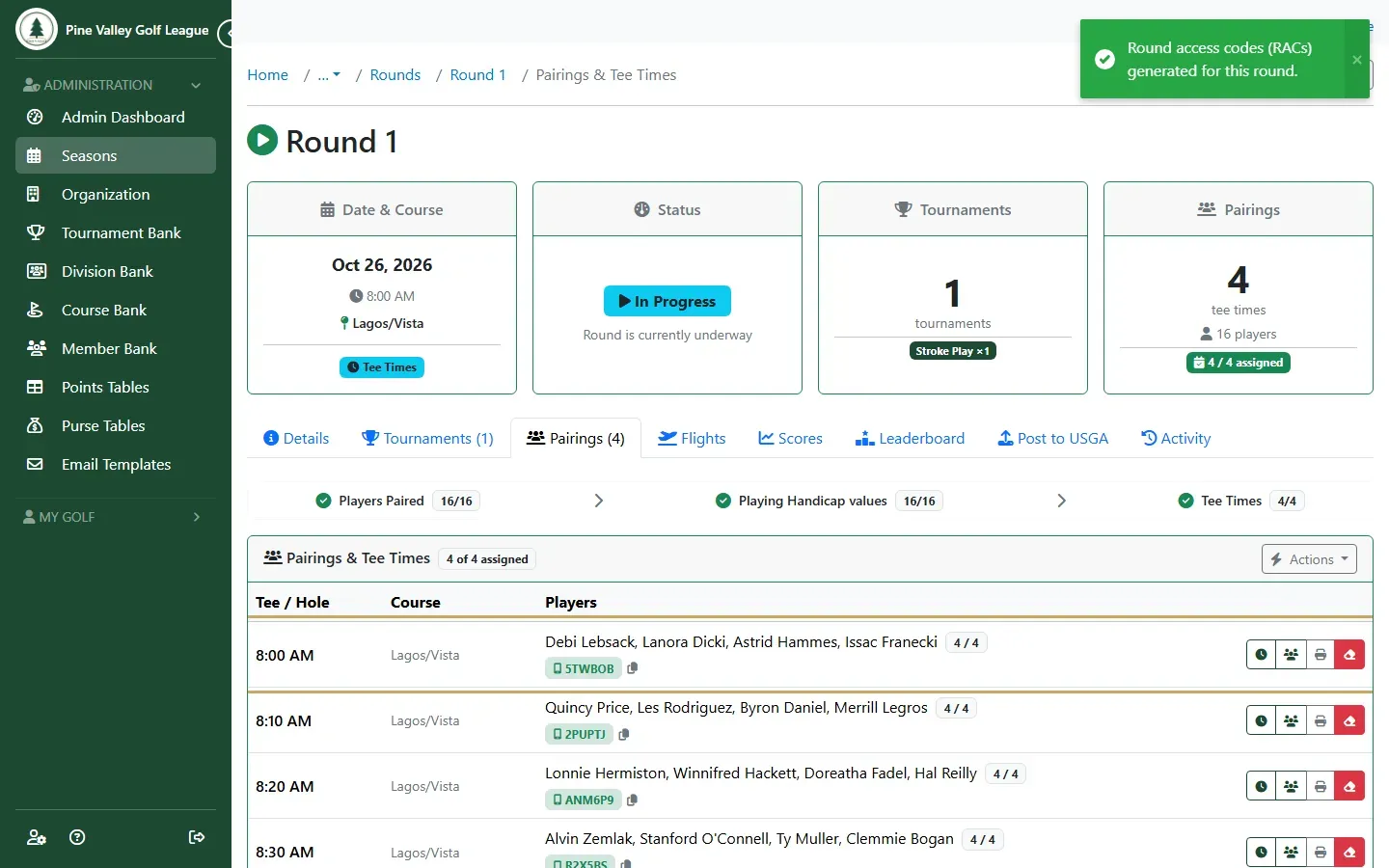
Task: Click the printer icon for the 8:10 AM pairing
Action: pos(1321,720)
